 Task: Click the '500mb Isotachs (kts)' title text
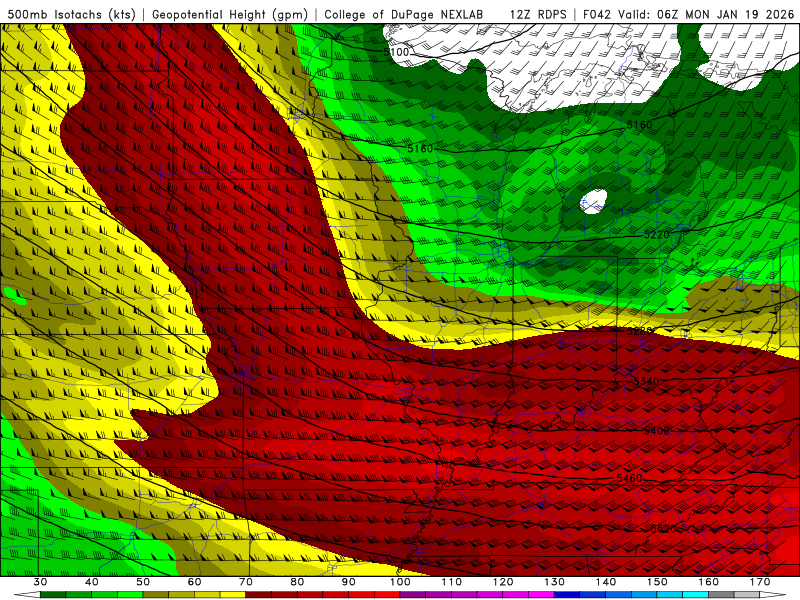click(72, 15)
